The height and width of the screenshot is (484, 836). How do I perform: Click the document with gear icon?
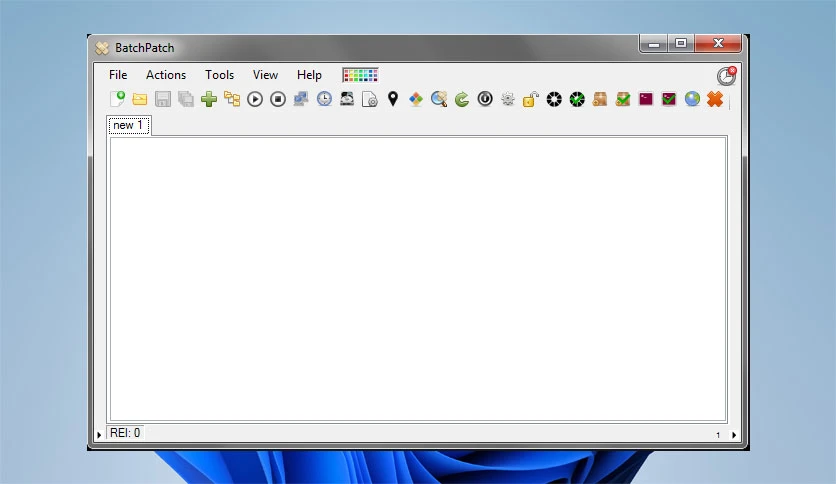(x=370, y=99)
